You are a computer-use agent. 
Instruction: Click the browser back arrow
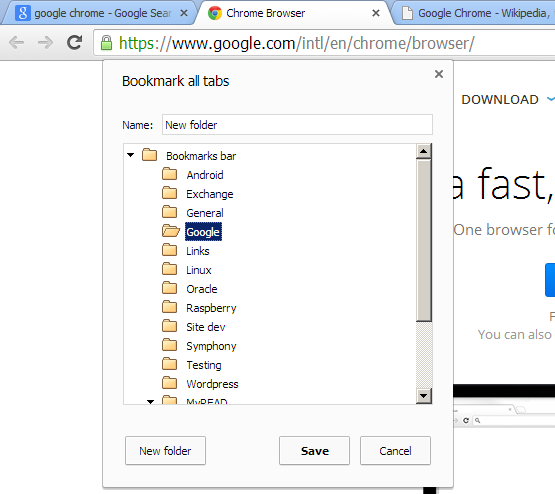pos(16,43)
